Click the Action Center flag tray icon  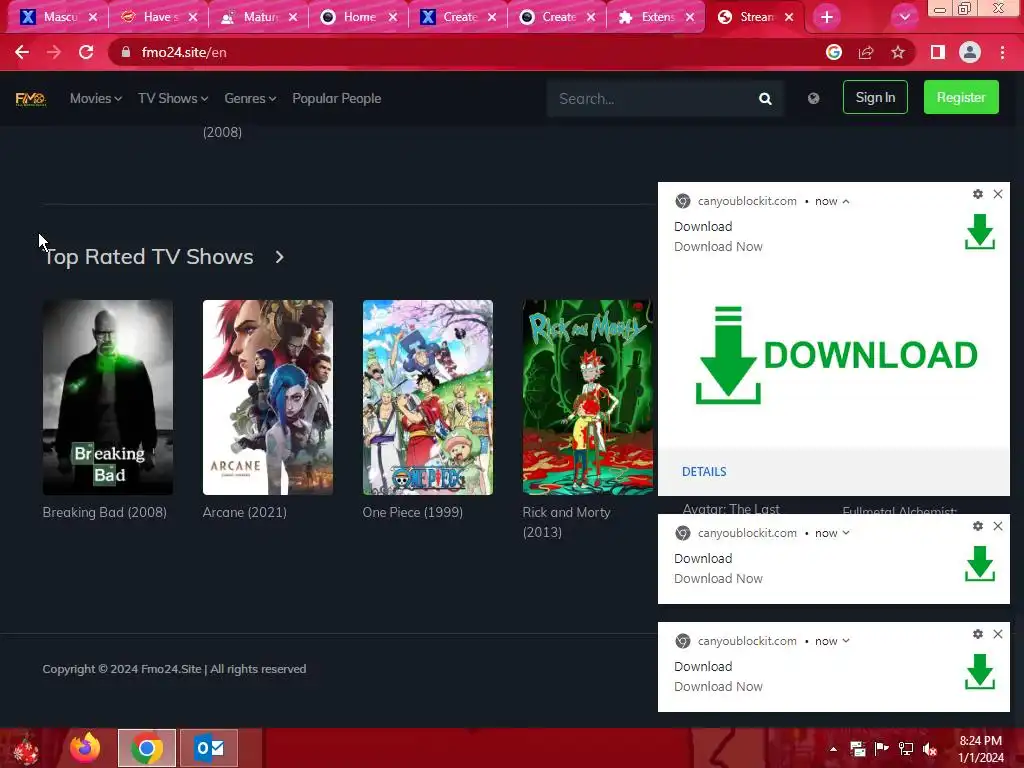coord(882,749)
